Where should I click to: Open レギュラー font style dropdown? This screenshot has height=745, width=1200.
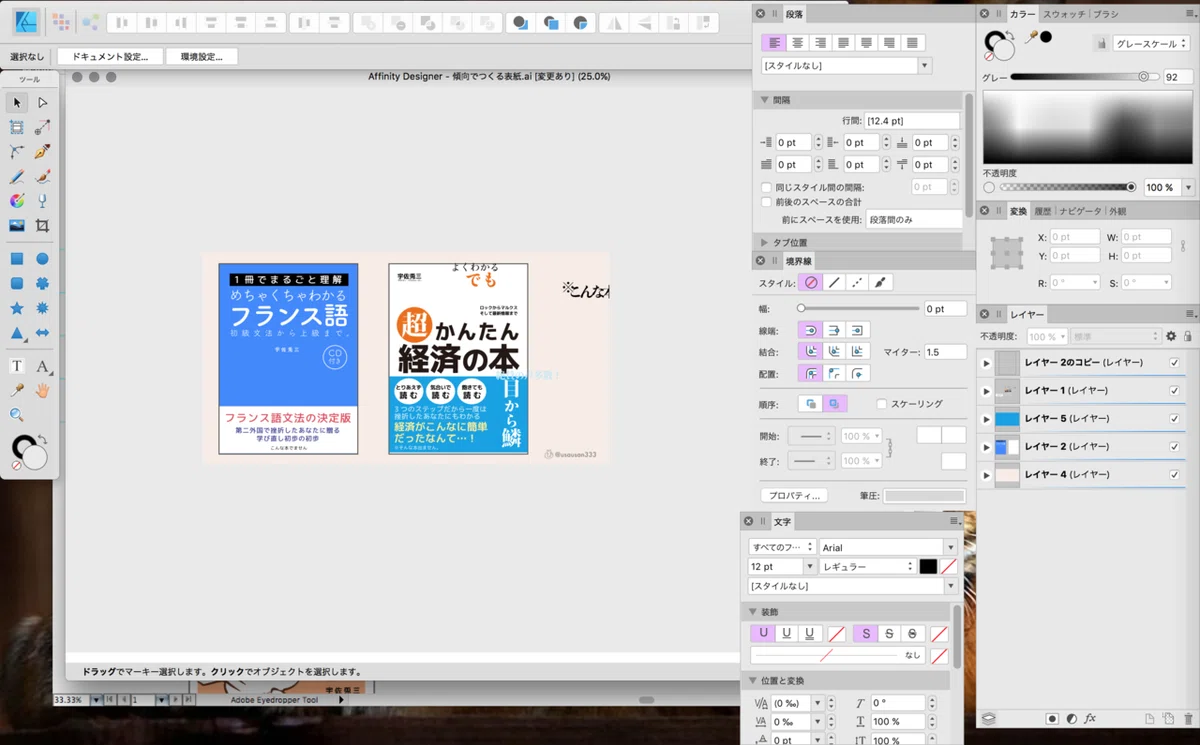coord(867,566)
